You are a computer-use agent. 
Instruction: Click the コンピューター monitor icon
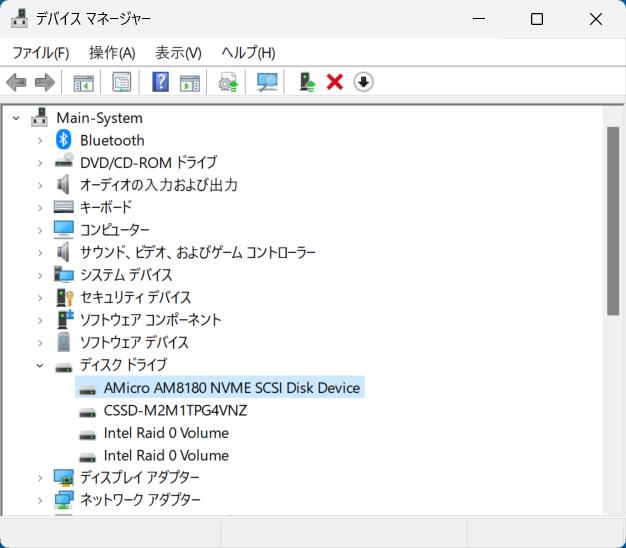click(64, 229)
